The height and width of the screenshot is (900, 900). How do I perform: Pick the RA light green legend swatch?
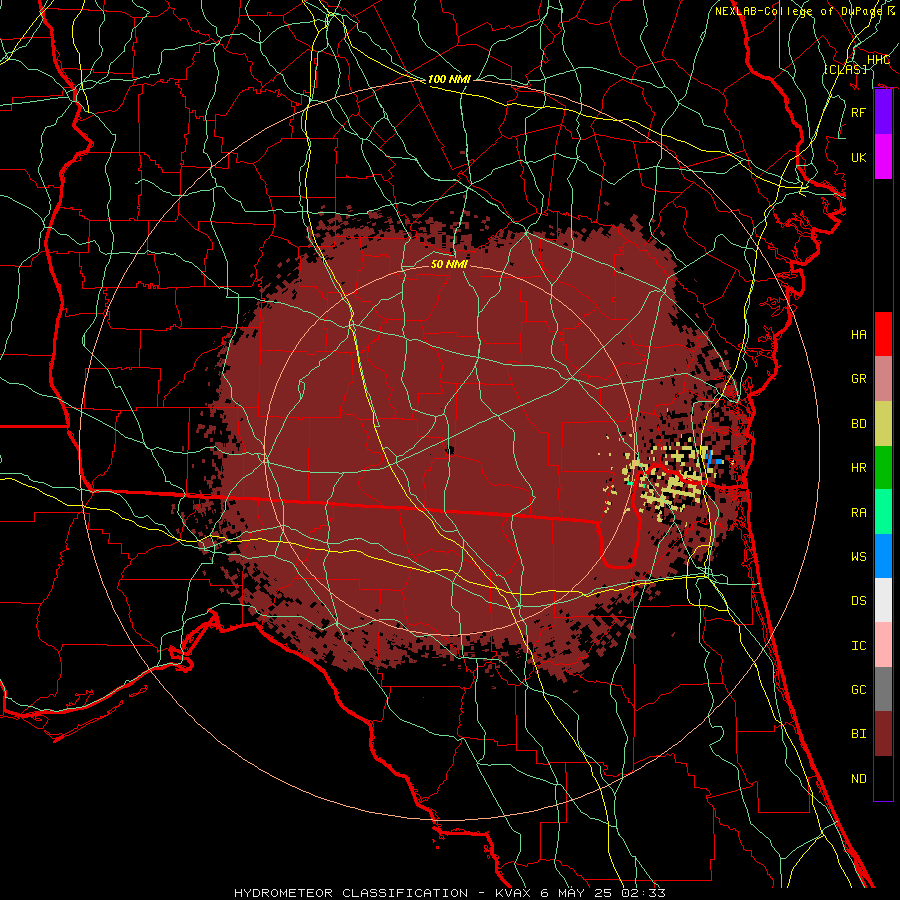tap(883, 511)
